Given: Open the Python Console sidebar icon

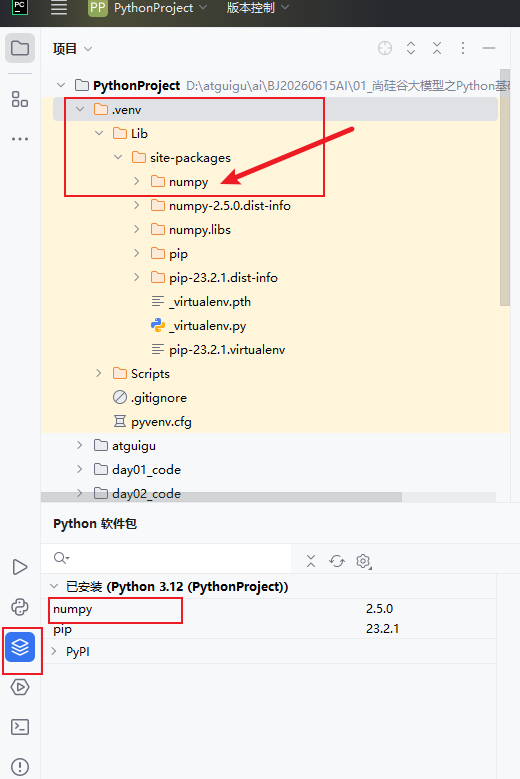Looking at the screenshot, I should [x=20, y=607].
